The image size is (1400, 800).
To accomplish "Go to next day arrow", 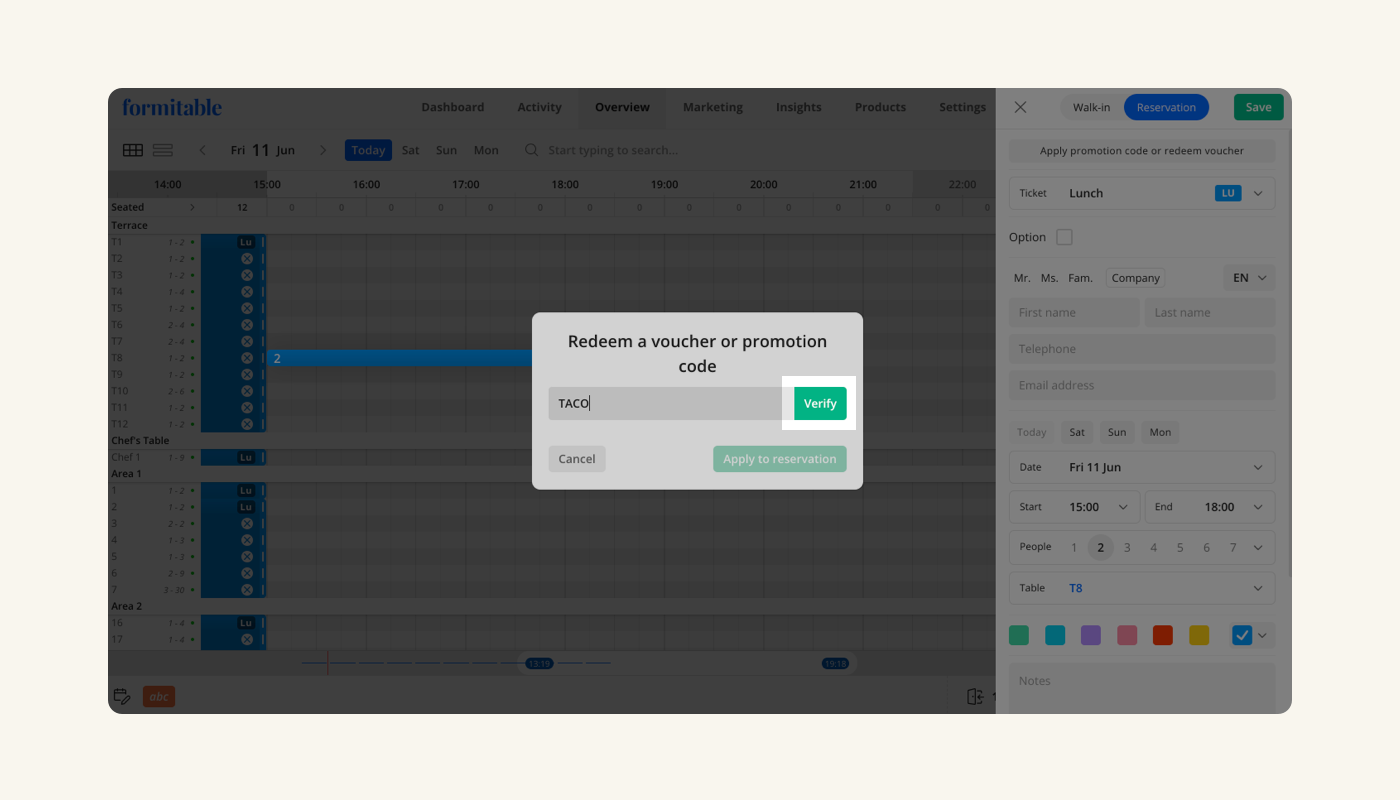I will pos(323,150).
